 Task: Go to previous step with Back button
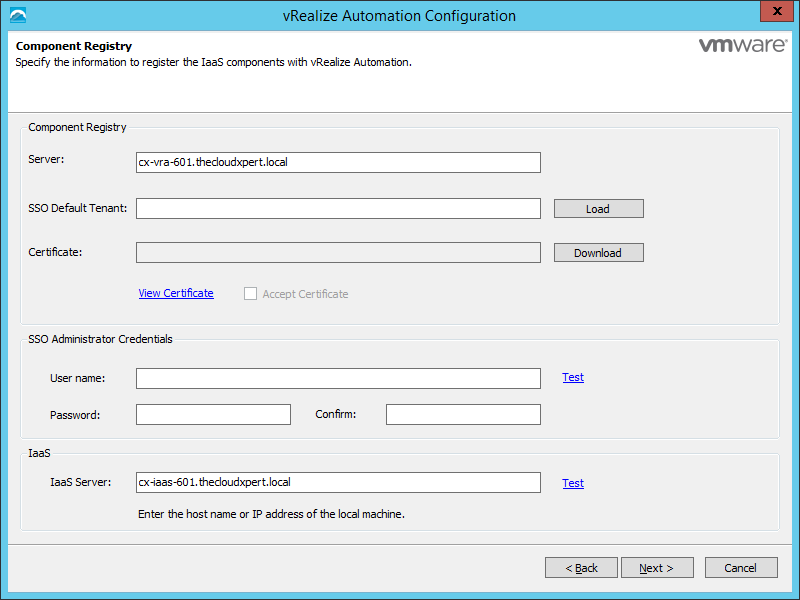pyautogui.click(x=581, y=568)
